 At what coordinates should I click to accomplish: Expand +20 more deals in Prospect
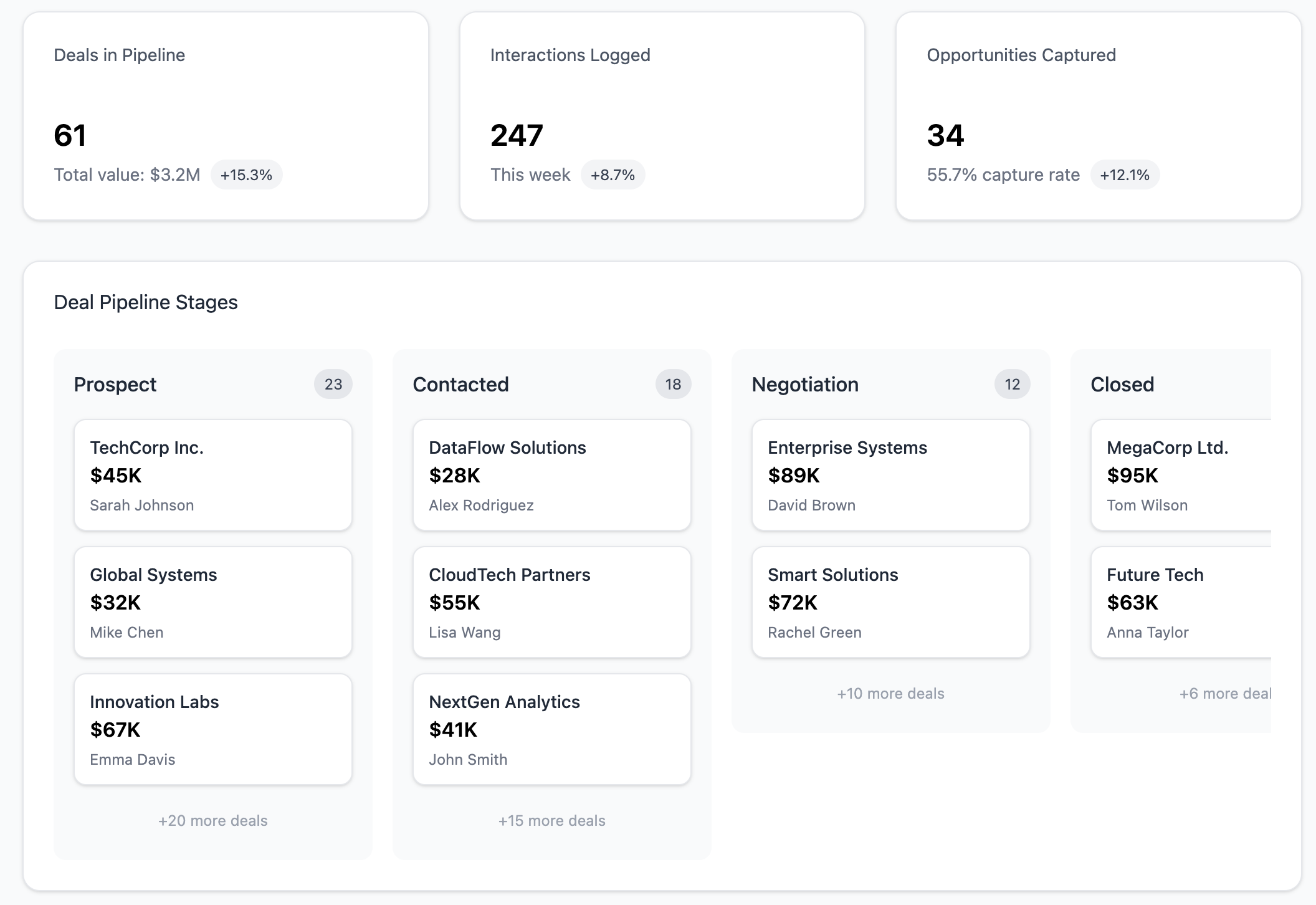click(212, 820)
